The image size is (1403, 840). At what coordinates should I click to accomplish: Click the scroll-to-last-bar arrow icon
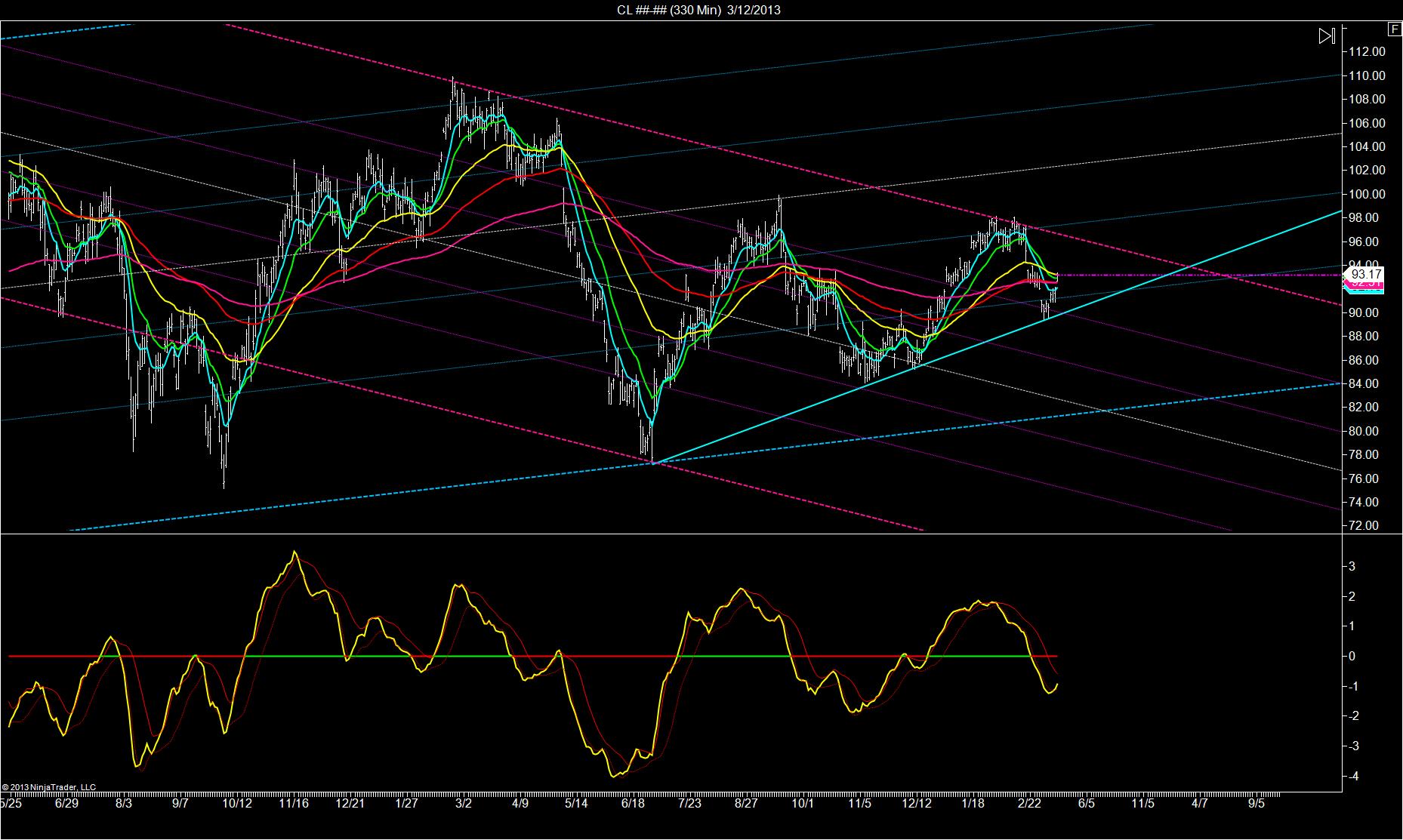coord(1327,35)
